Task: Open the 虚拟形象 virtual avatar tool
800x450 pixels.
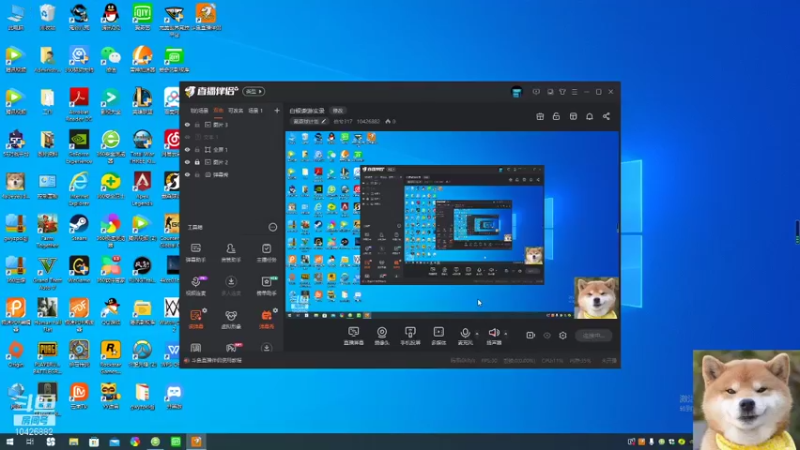Action: coord(231,319)
